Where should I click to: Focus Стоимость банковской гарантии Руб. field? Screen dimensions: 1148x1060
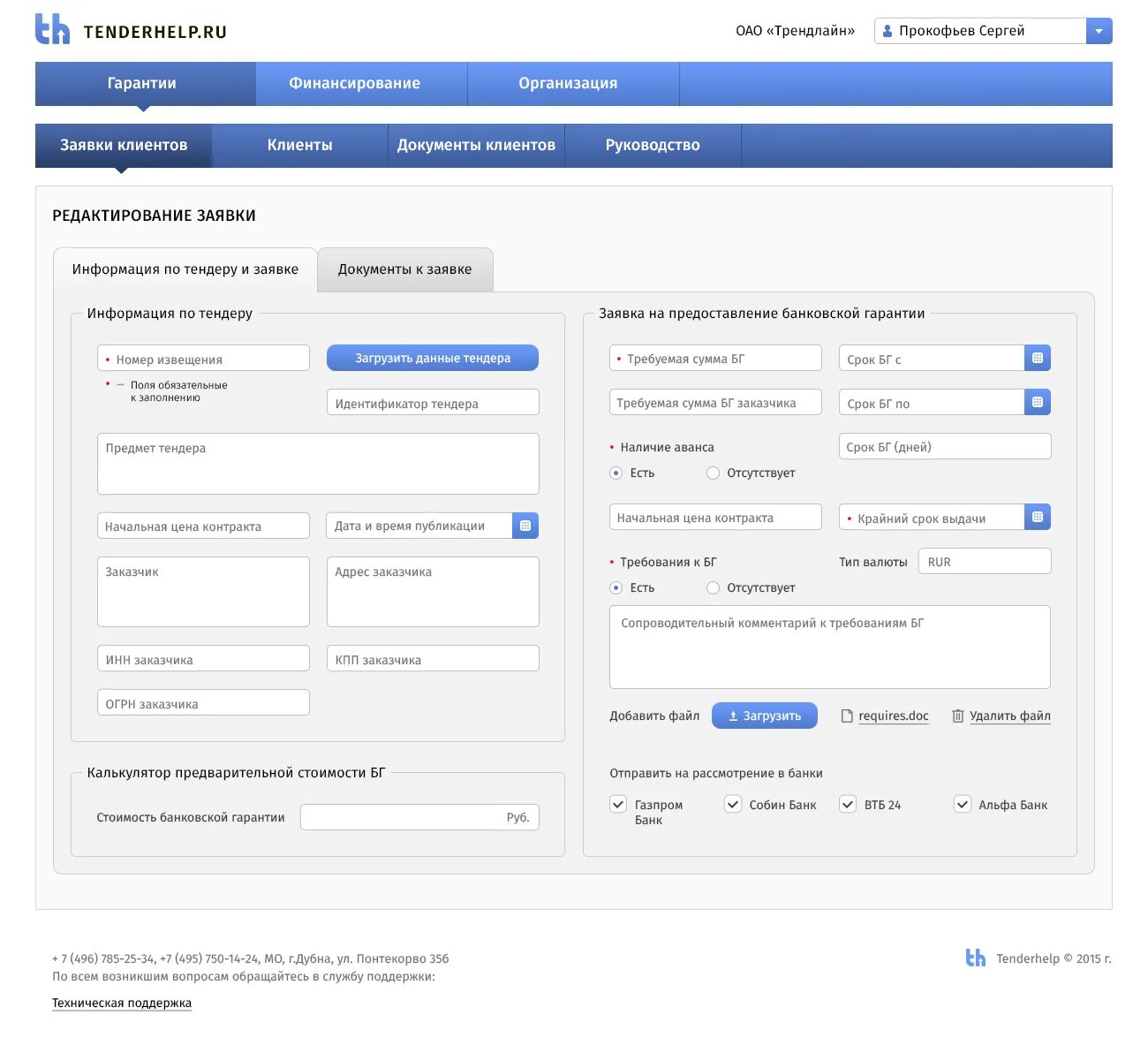(419, 817)
